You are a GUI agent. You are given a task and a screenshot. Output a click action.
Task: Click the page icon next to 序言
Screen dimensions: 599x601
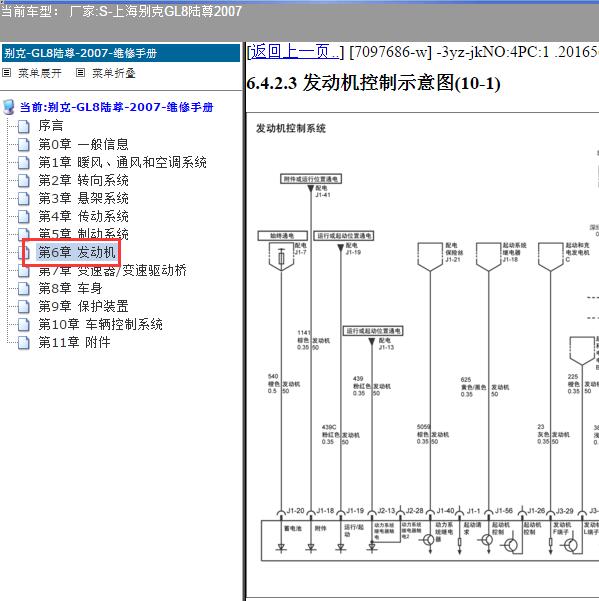pyautogui.click(x=24, y=126)
